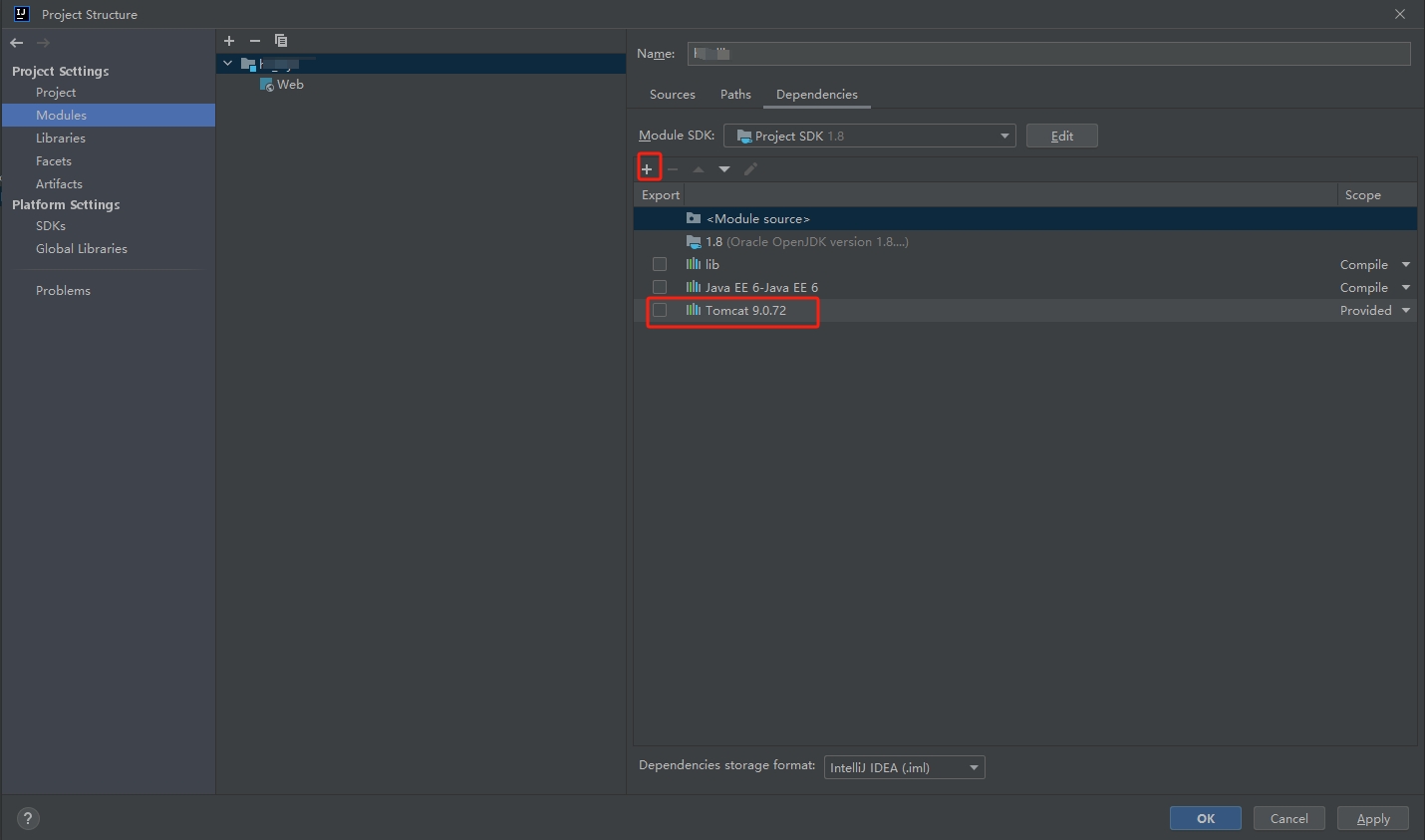Click the edit dependency pencil icon
1425x840 pixels.
tap(750, 169)
